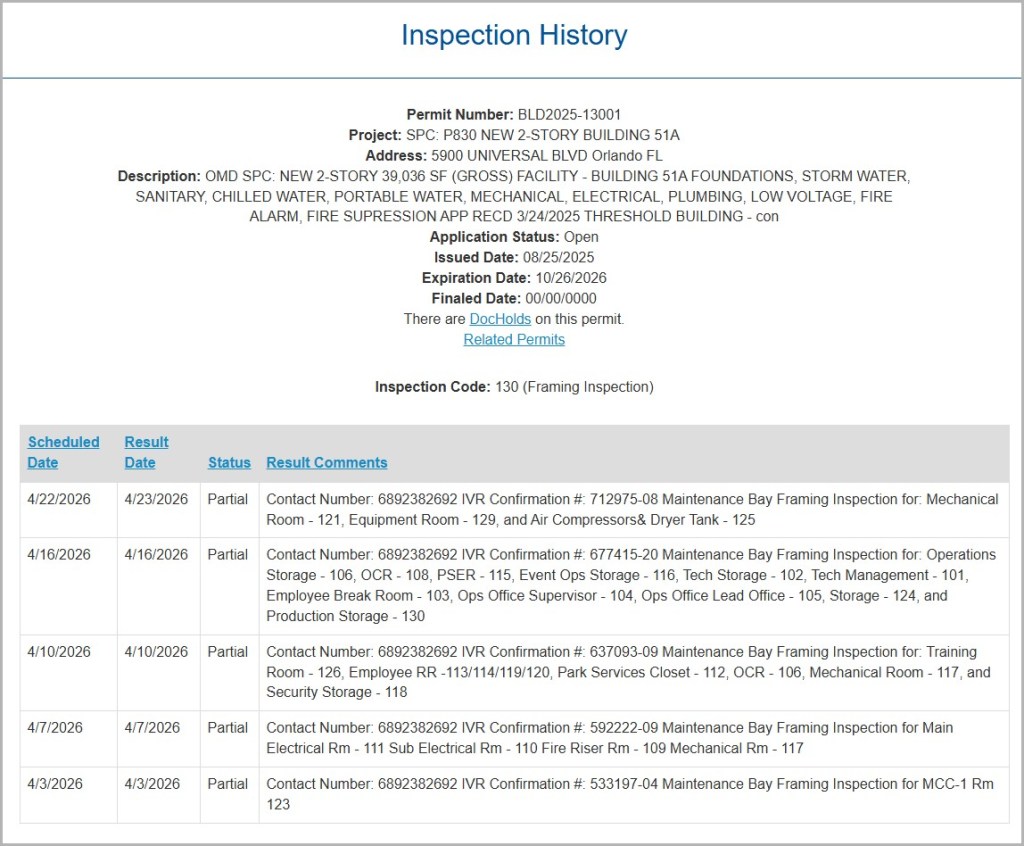This screenshot has height=846, width=1024.
Task: Click the 4/7/2026 scheduled date cell
Action: pyautogui.click(x=55, y=728)
